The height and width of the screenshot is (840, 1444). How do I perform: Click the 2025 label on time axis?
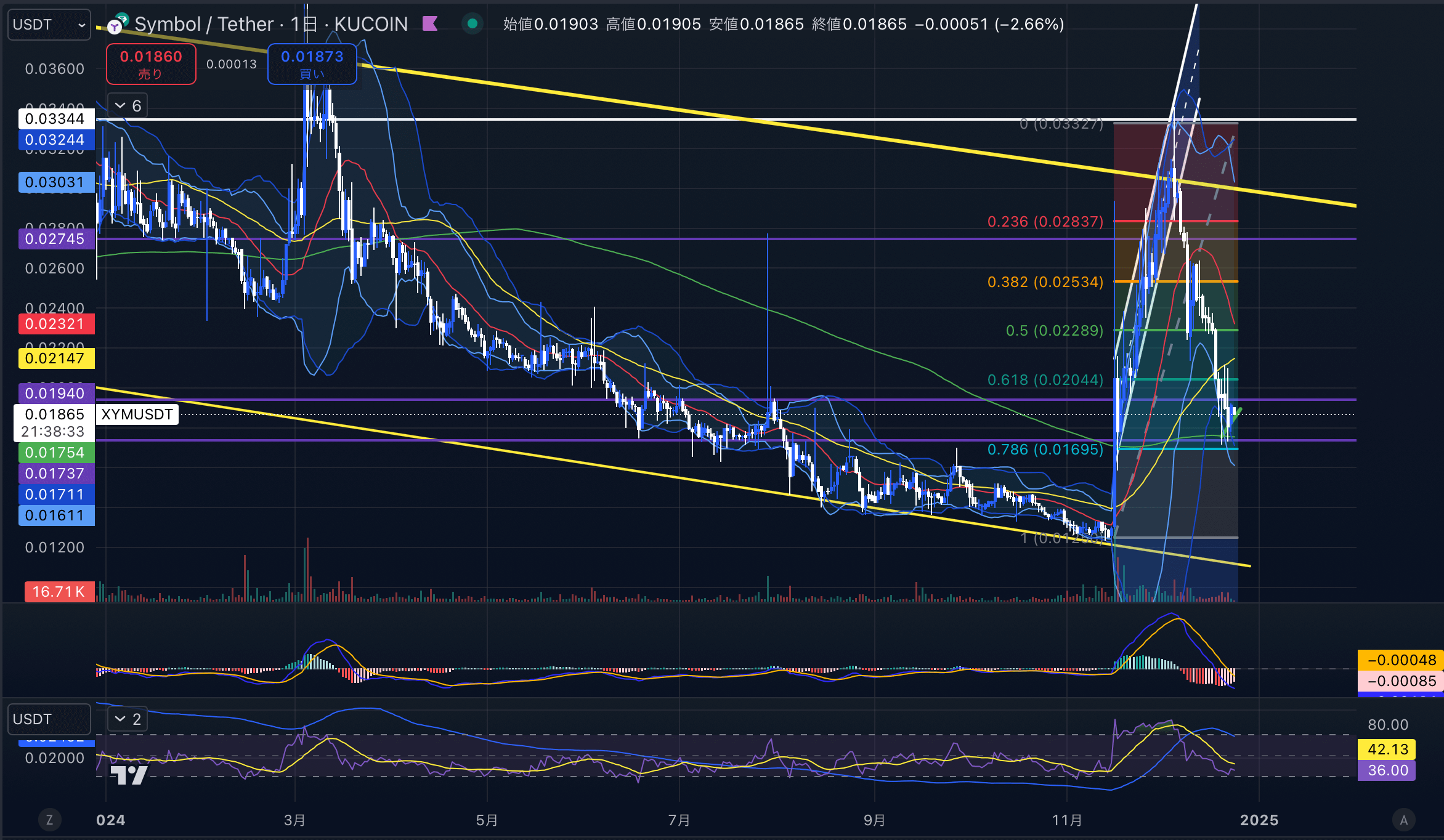(x=1259, y=820)
